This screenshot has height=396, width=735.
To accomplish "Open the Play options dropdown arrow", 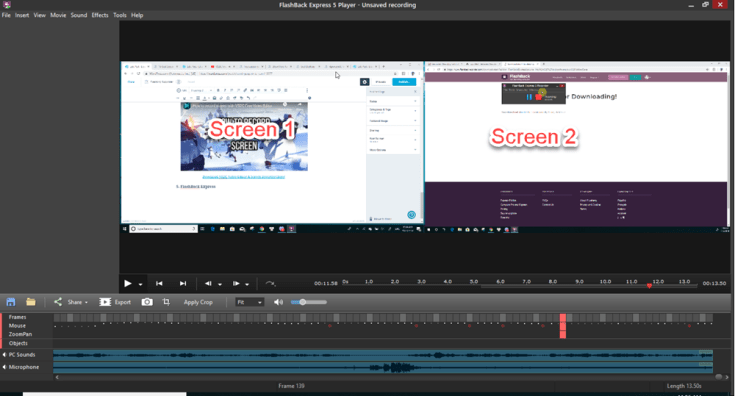I will pos(140,284).
